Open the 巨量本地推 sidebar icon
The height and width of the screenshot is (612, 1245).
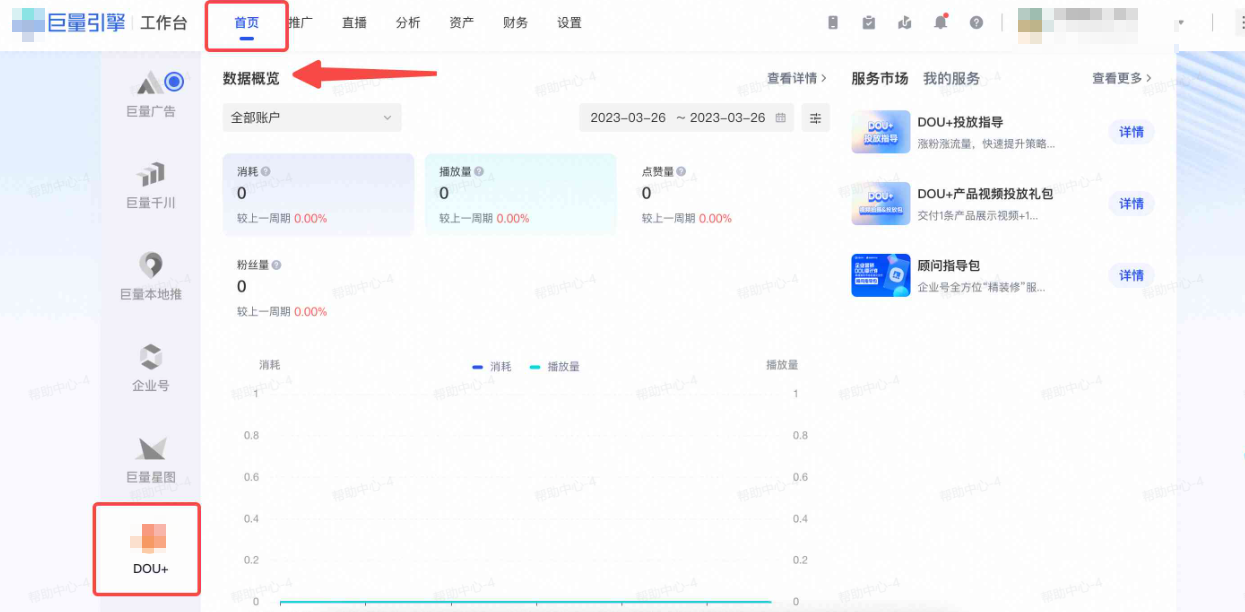[151, 276]
